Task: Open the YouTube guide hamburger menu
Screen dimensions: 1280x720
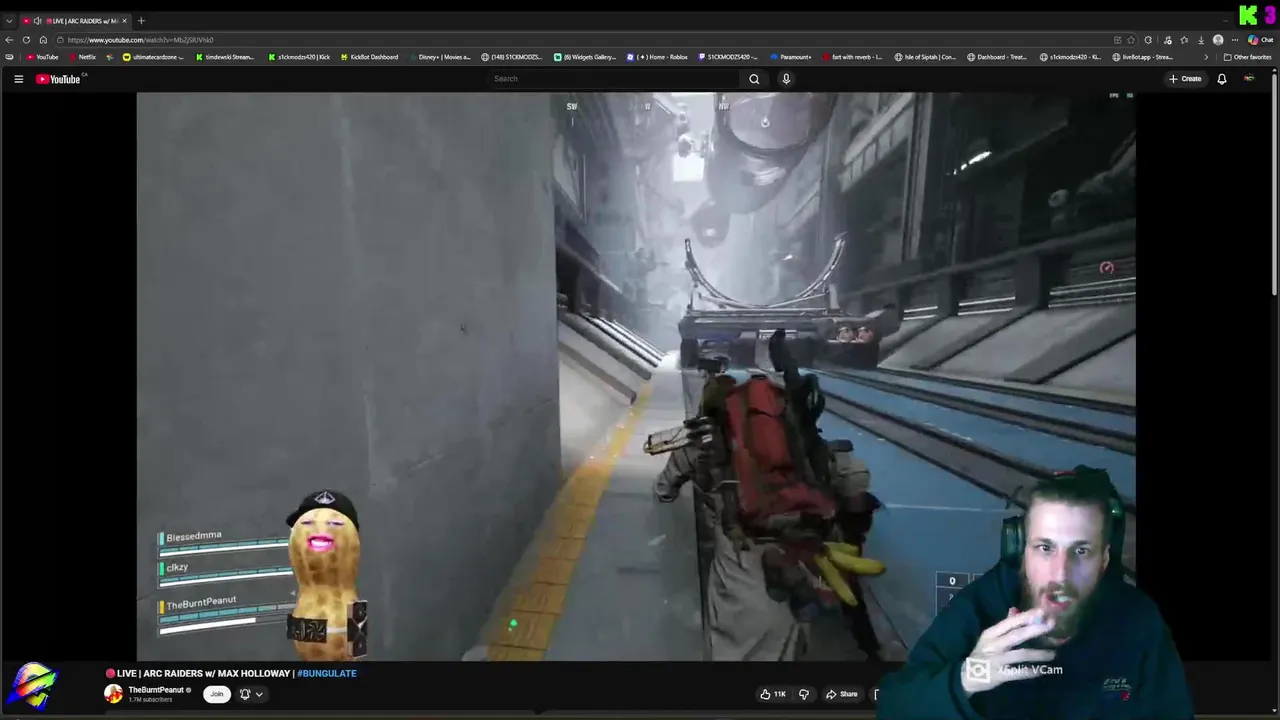Action: (18, 79)
